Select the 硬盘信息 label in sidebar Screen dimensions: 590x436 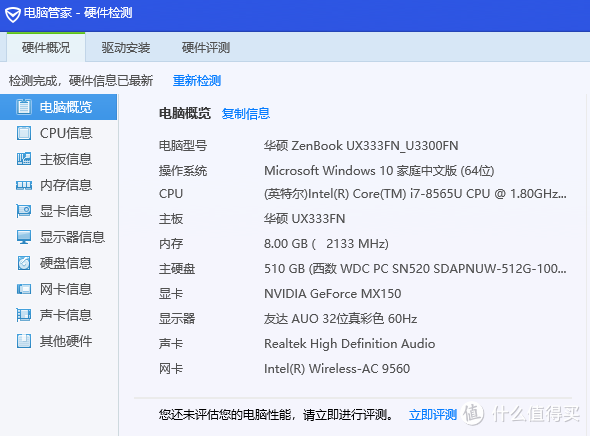click(x=66, y=263)
